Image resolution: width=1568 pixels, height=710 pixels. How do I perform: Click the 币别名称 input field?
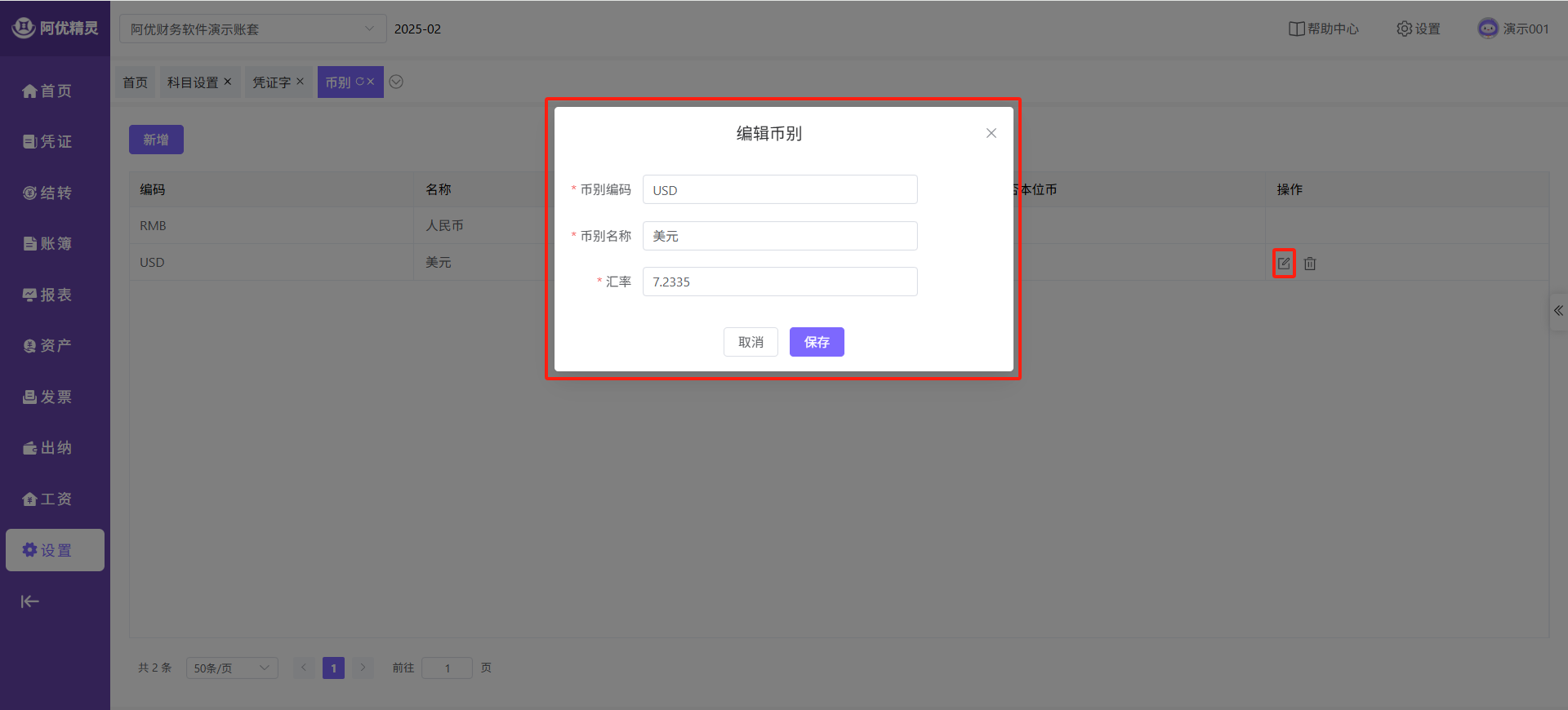780,236
